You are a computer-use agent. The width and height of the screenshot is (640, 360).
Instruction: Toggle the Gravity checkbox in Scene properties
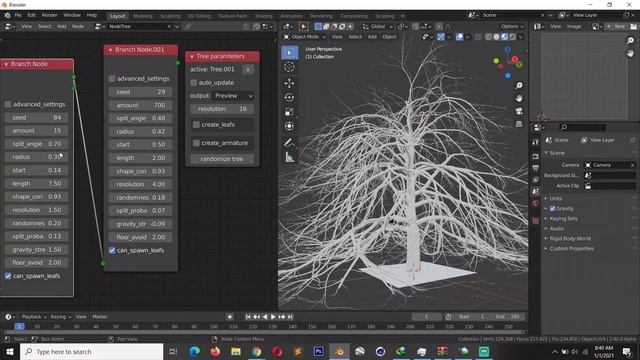coord(552,209)
